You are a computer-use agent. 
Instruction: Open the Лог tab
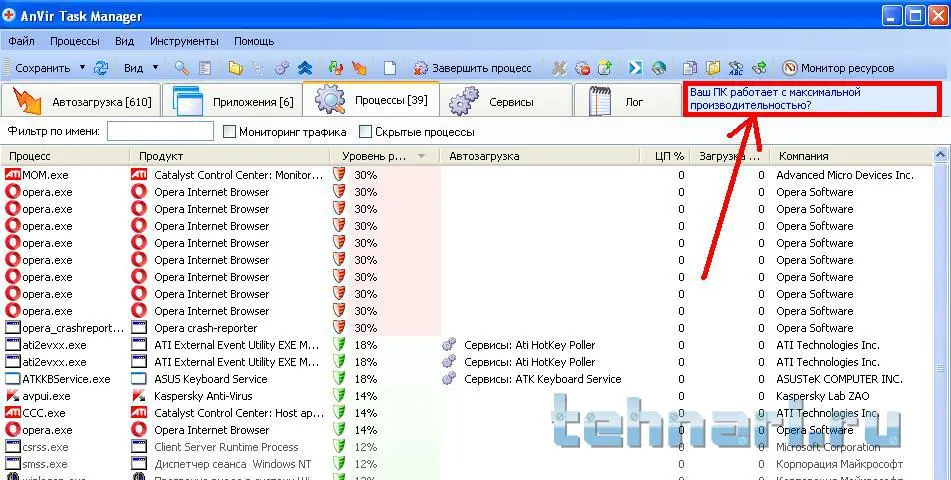(x=627, y=101)
